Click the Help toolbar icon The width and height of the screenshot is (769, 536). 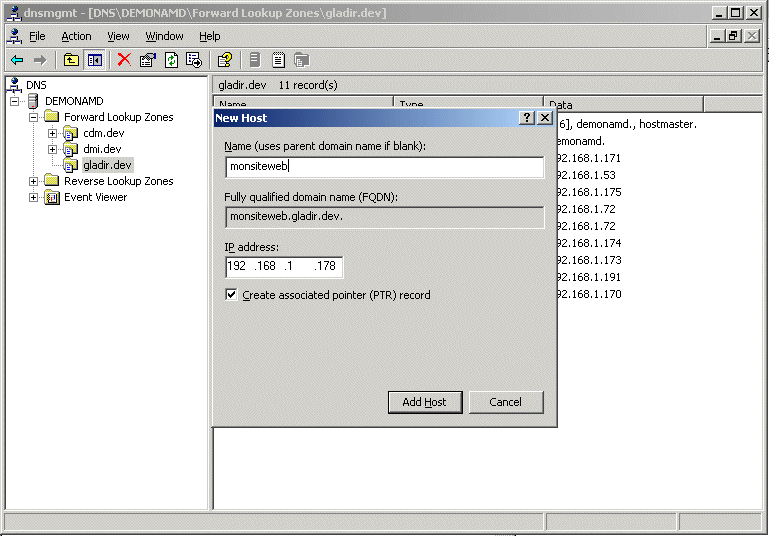point(225,60)
